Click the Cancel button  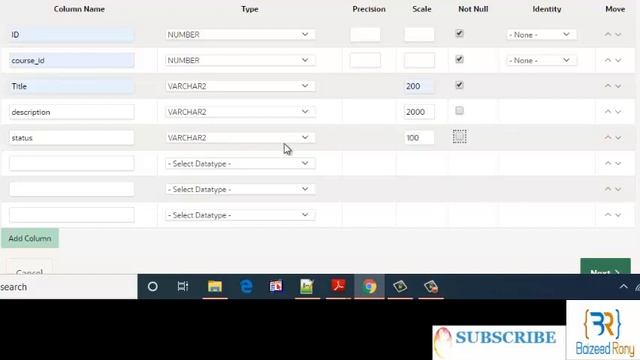pyautogui.click(x=29, y=267)
